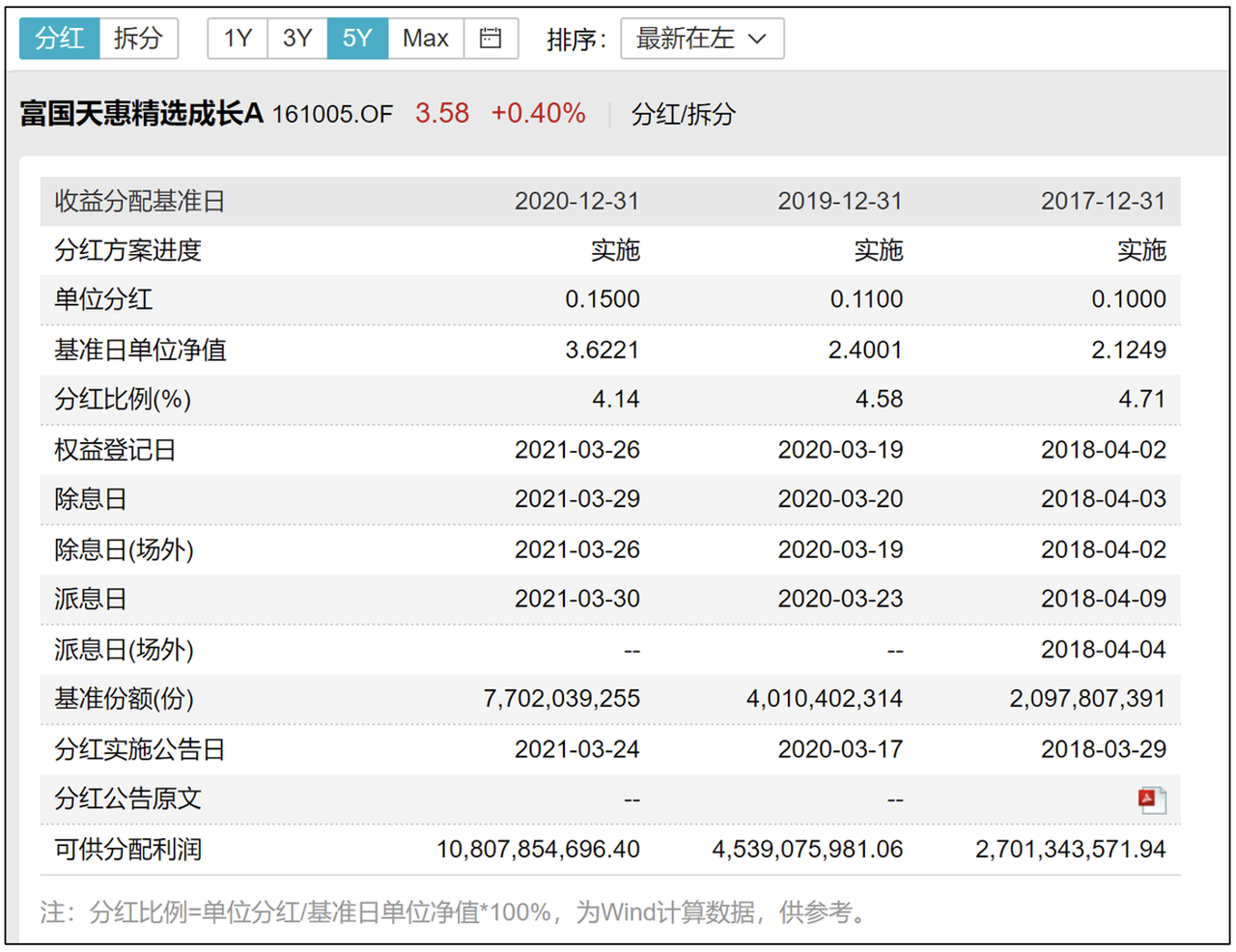Switch to the 拆分 tab
1236x952 pixels.
click(138, 39)
